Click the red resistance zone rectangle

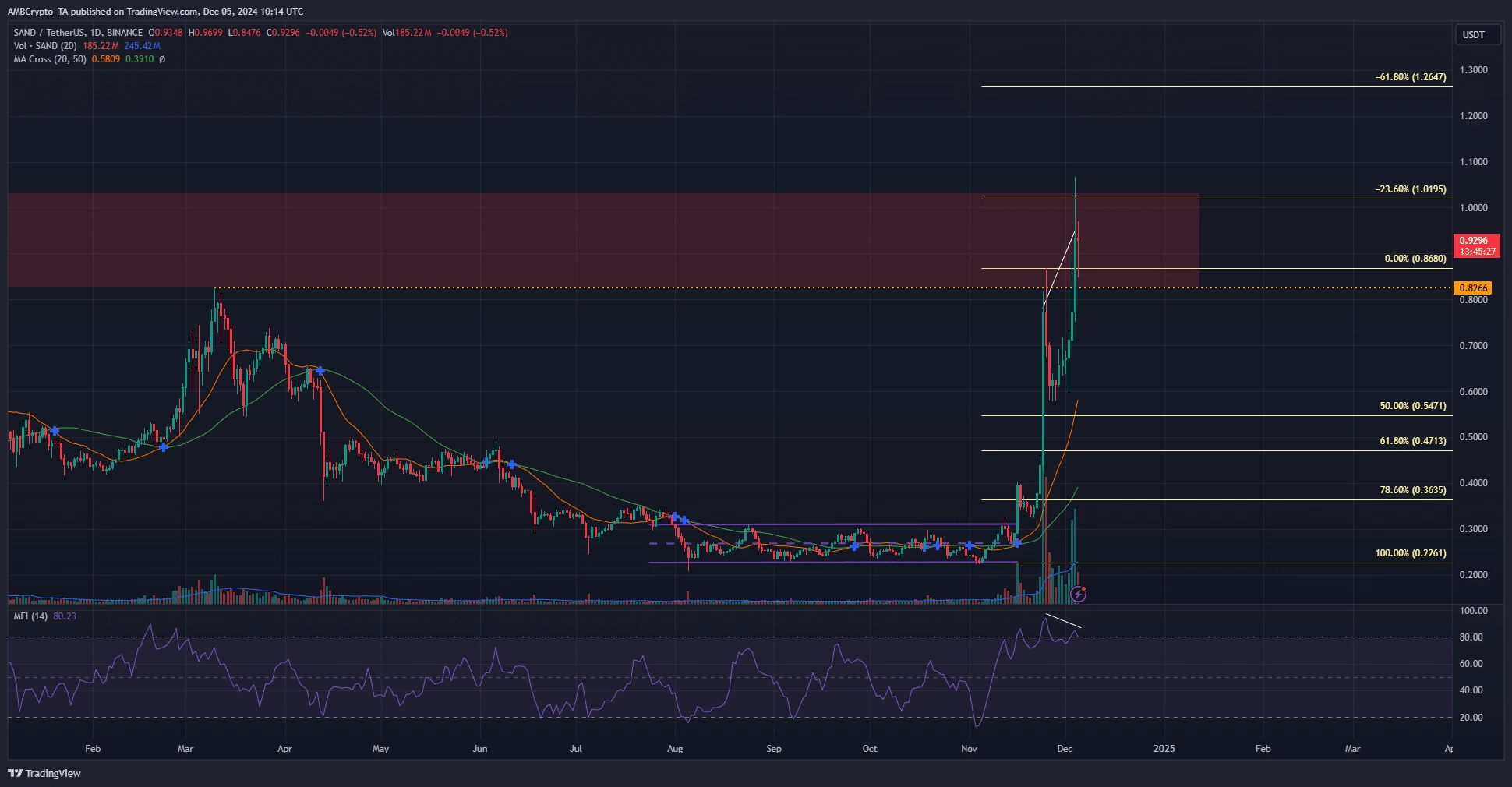pos(603,240)
